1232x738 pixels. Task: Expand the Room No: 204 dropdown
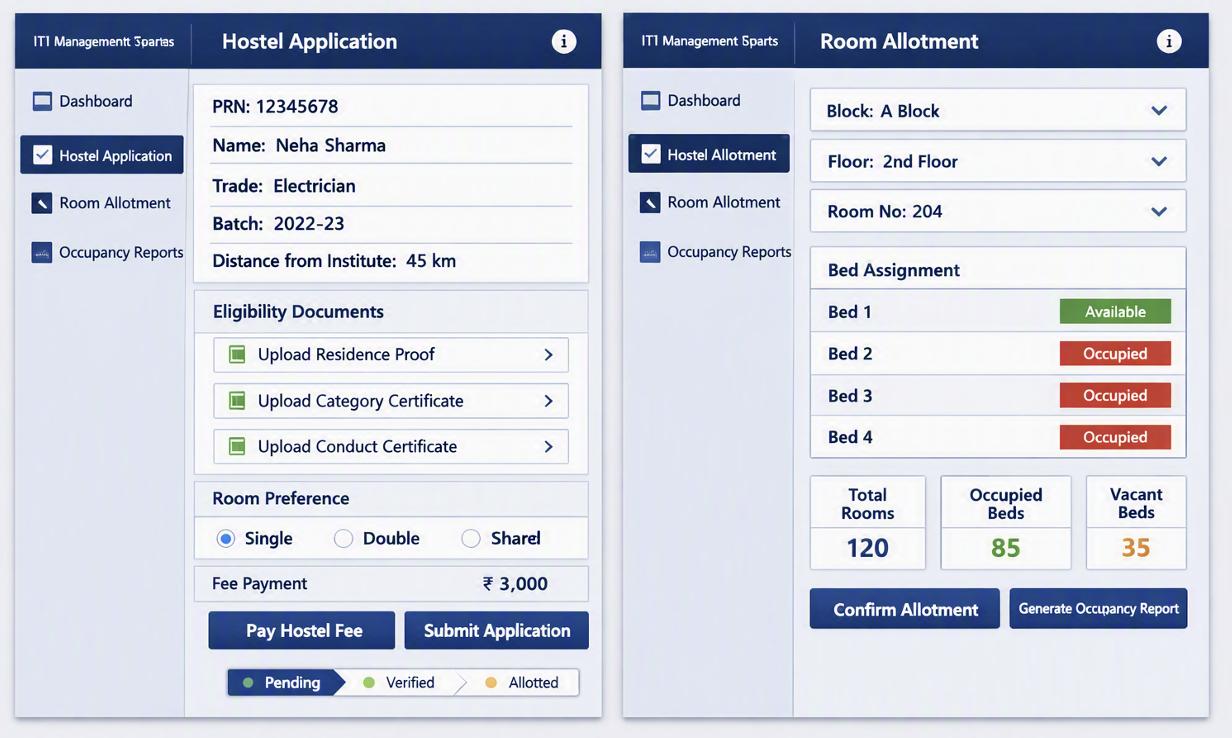[998, 211]
